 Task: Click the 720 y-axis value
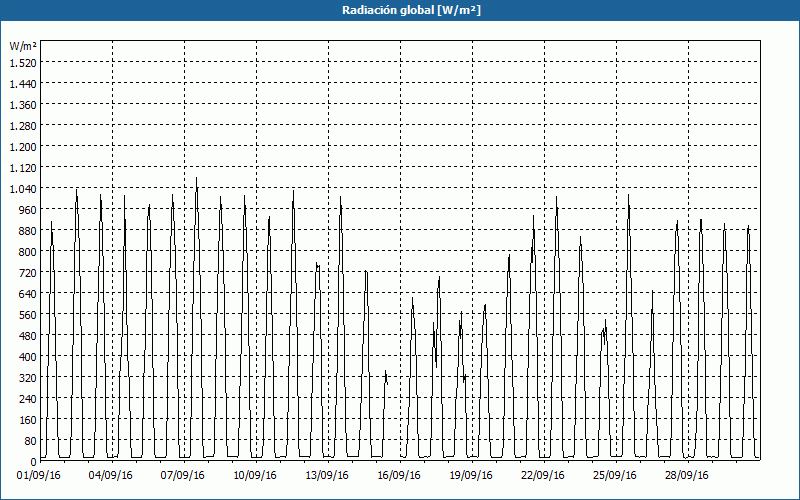pos(28,272)
